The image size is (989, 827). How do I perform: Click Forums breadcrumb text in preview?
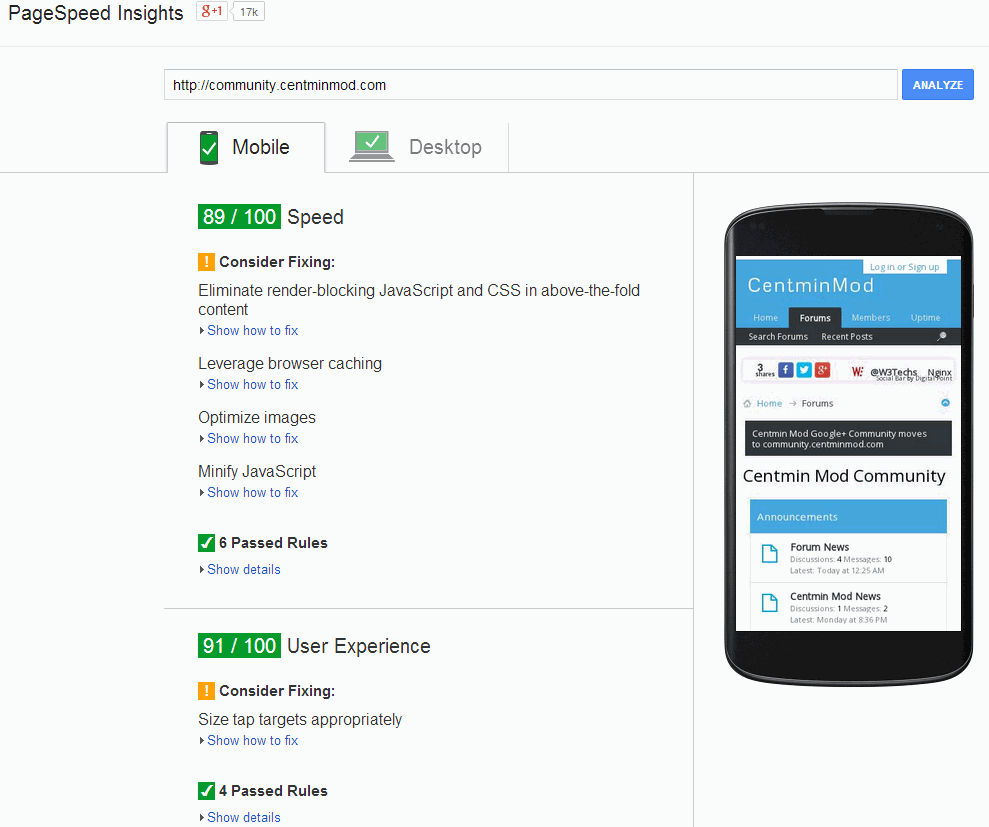pyautogui.click(x=817, y=404)
